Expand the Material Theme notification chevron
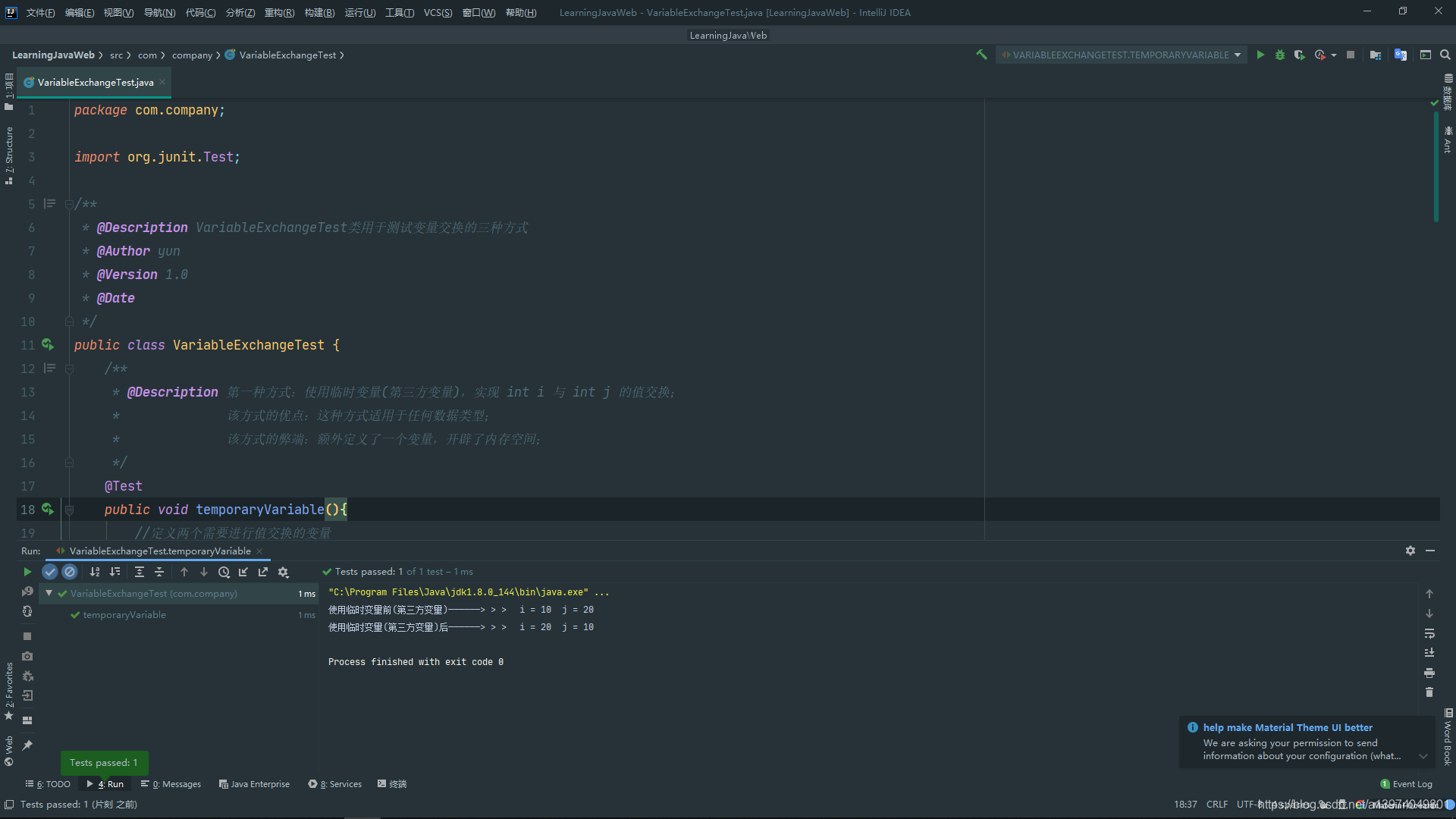Viewport: 1456px width, 819px height. [x=1423, y=756]
